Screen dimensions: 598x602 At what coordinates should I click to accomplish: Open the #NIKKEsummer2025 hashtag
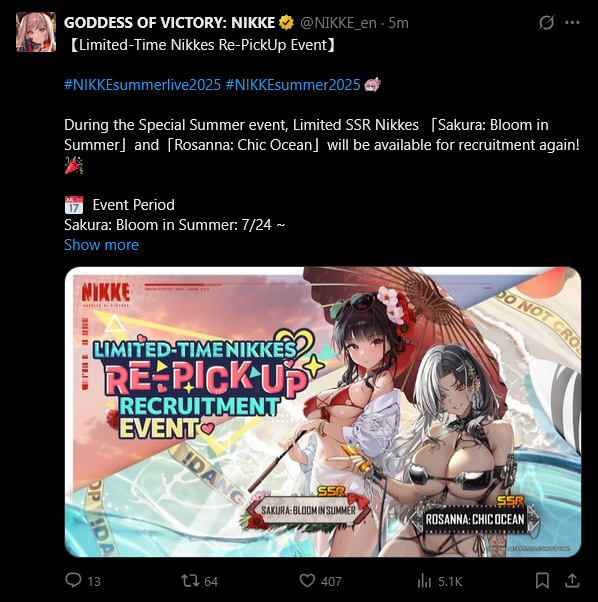(293, 84)
